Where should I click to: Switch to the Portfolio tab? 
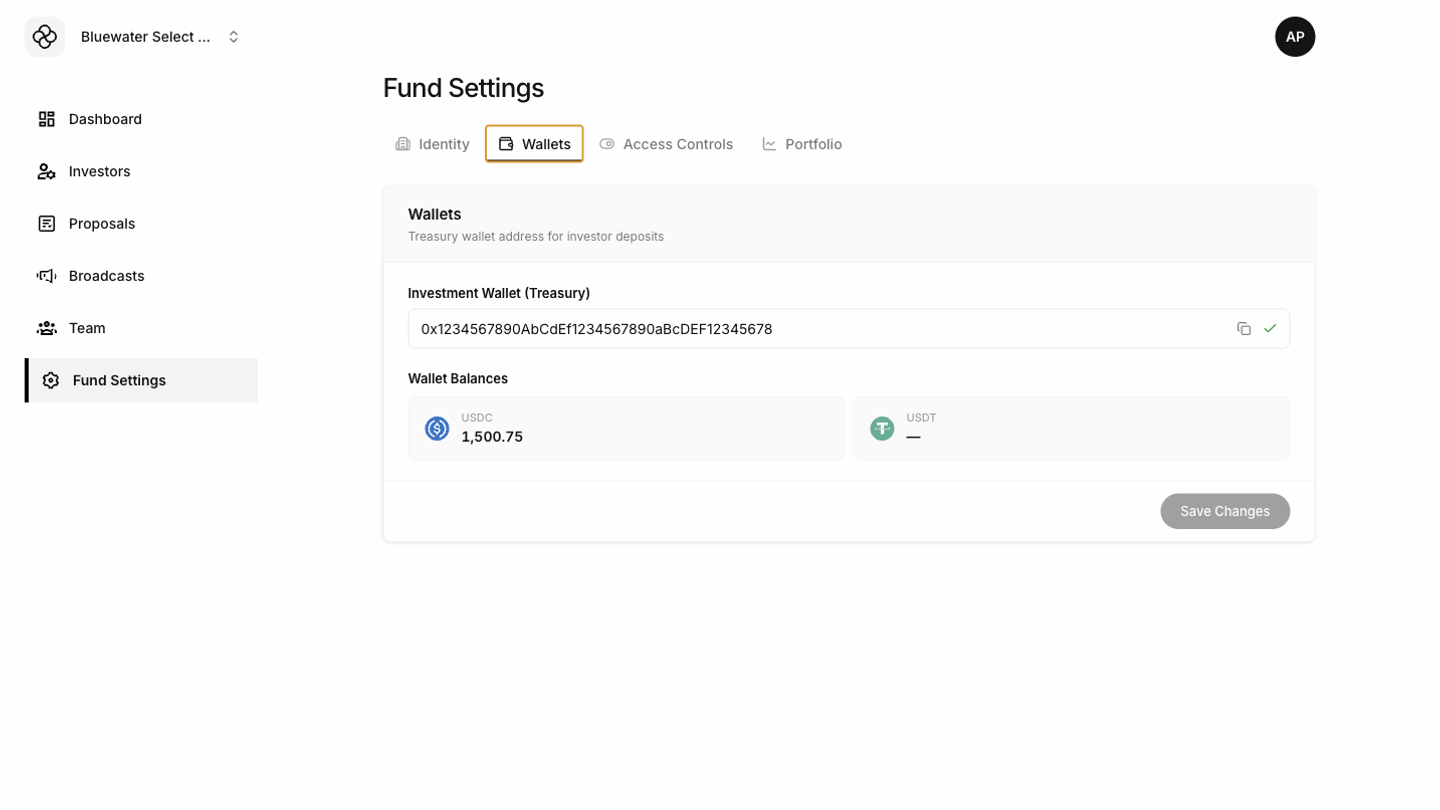pyautogui.click(x=802, y=144)
